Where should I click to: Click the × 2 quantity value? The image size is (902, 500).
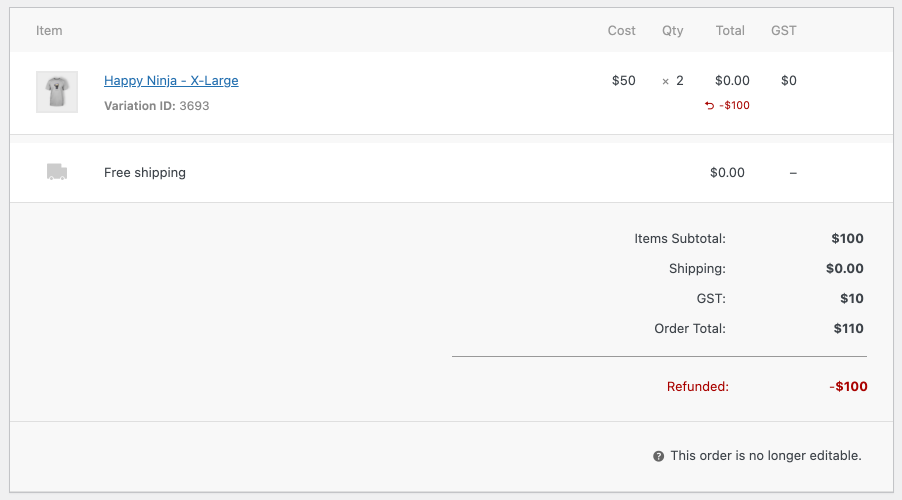click(673, 81)
